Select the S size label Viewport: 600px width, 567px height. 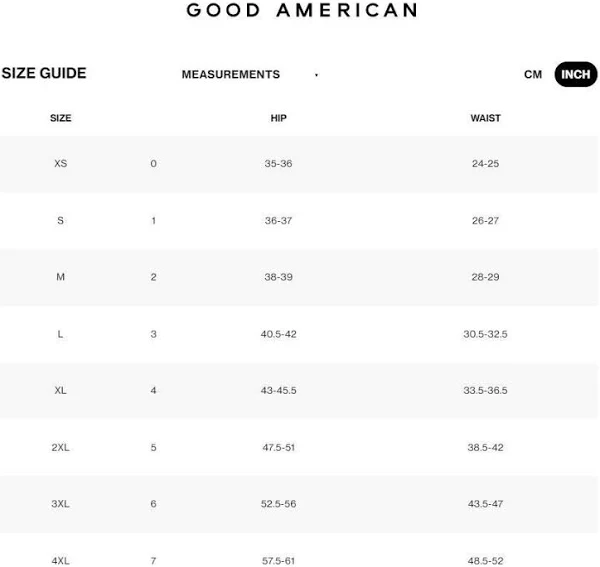(x=61, y=220)
